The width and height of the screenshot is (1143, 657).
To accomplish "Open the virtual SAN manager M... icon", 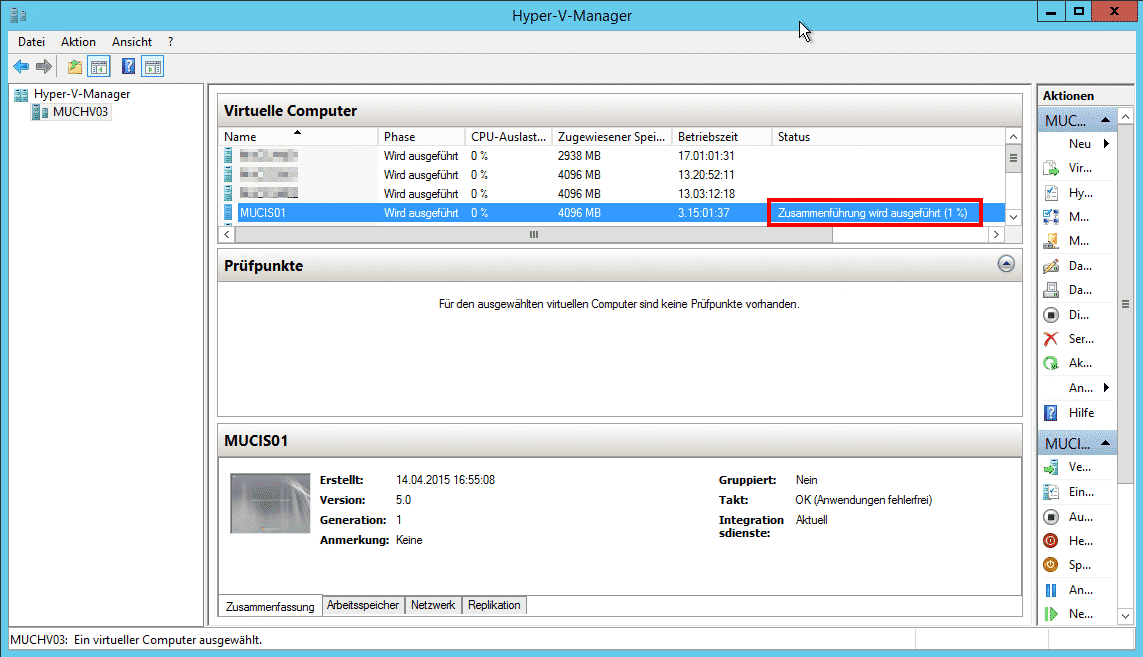I will pyautogui.click(x=1051, y=241).
